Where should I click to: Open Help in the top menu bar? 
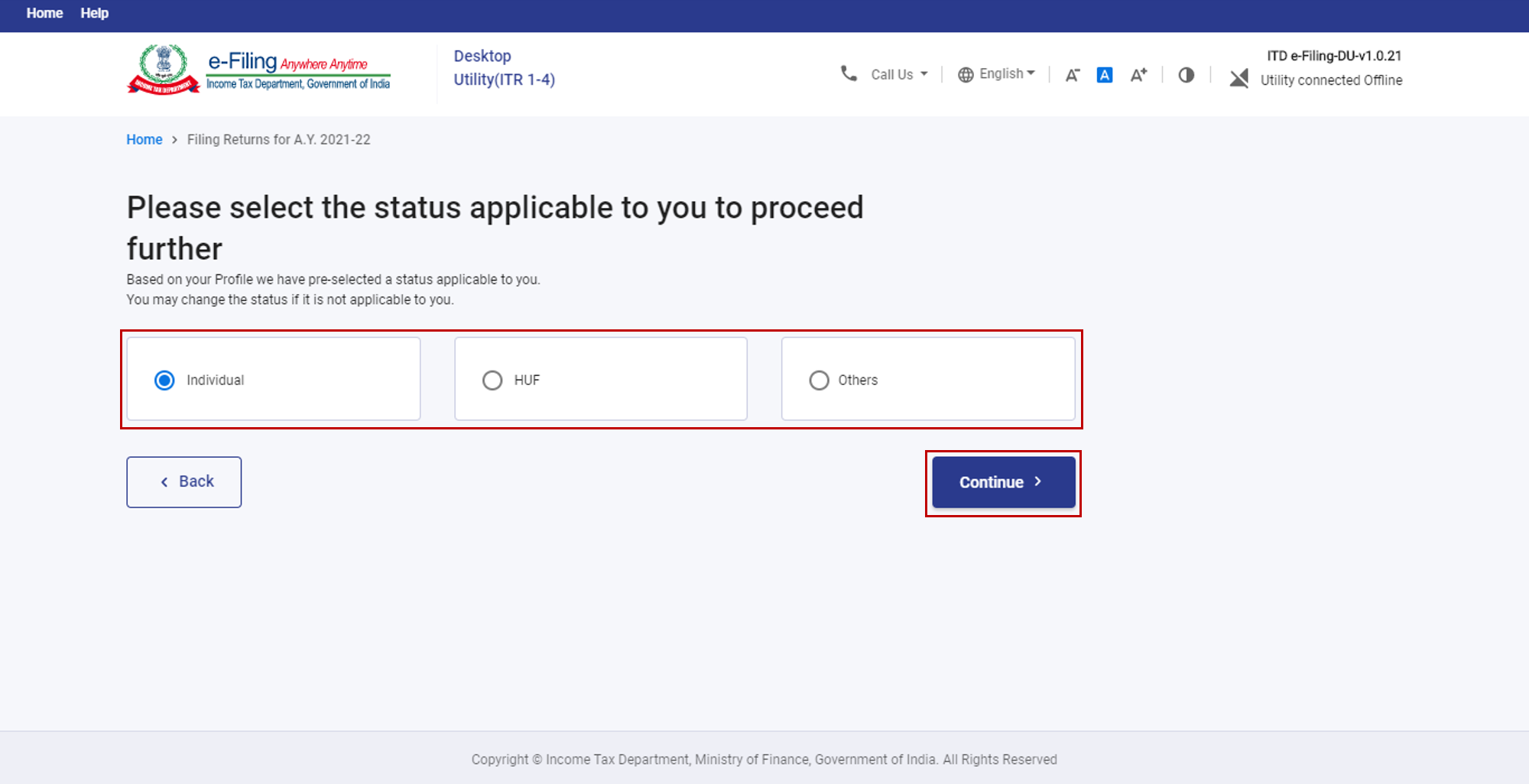(x=94, y=13)
